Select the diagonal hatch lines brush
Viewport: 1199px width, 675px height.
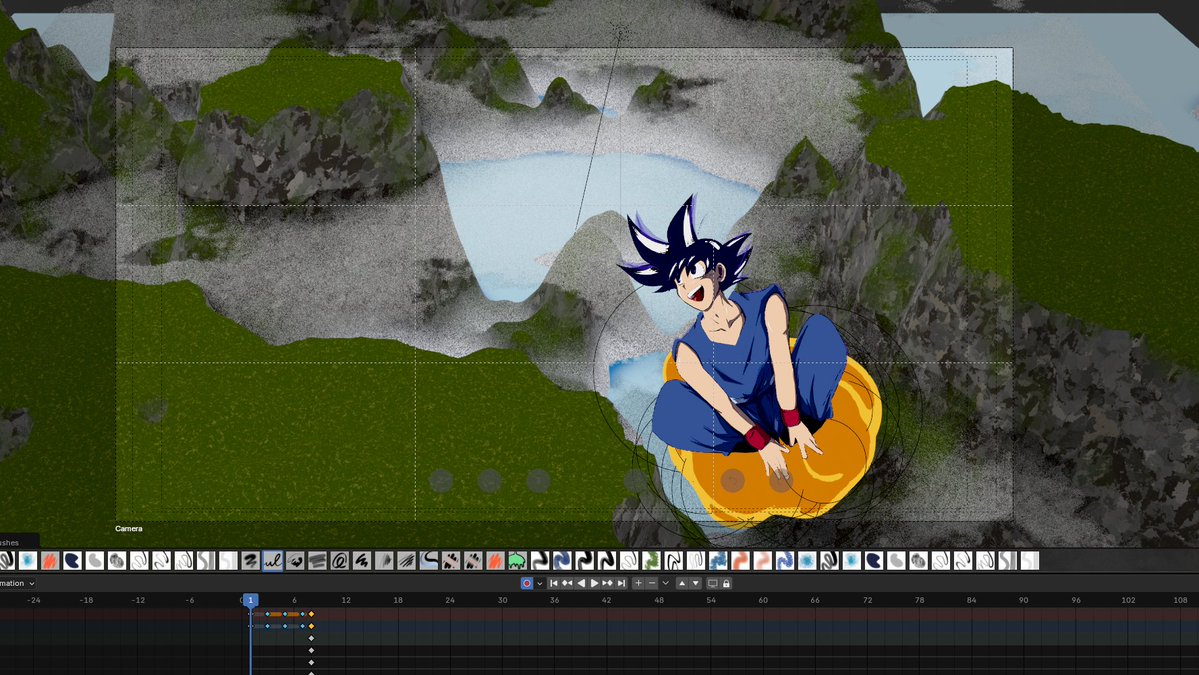tap(406, 561)
